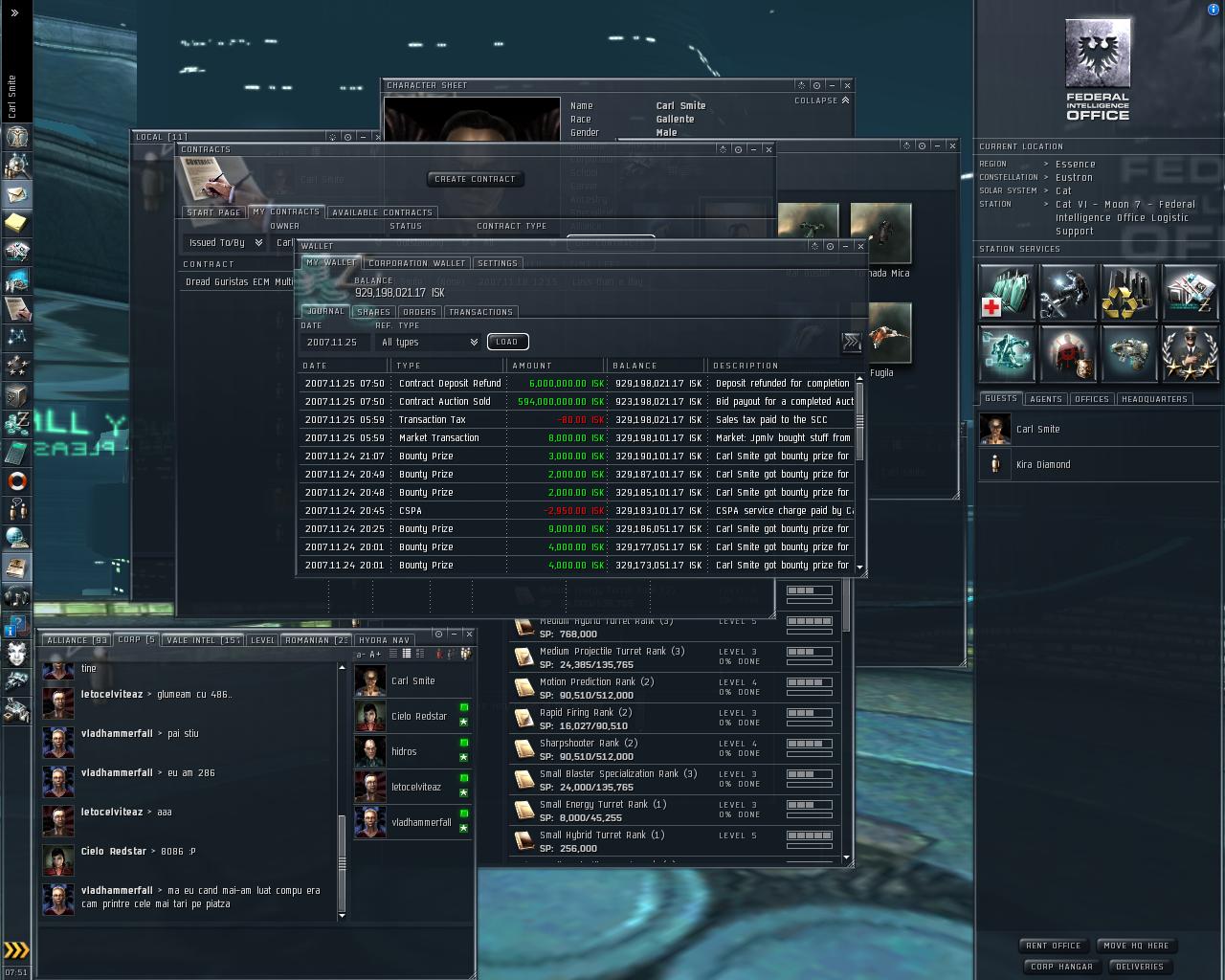
Task: Increase chat font size with A+ icon
Action: click(x=375, y=655)
